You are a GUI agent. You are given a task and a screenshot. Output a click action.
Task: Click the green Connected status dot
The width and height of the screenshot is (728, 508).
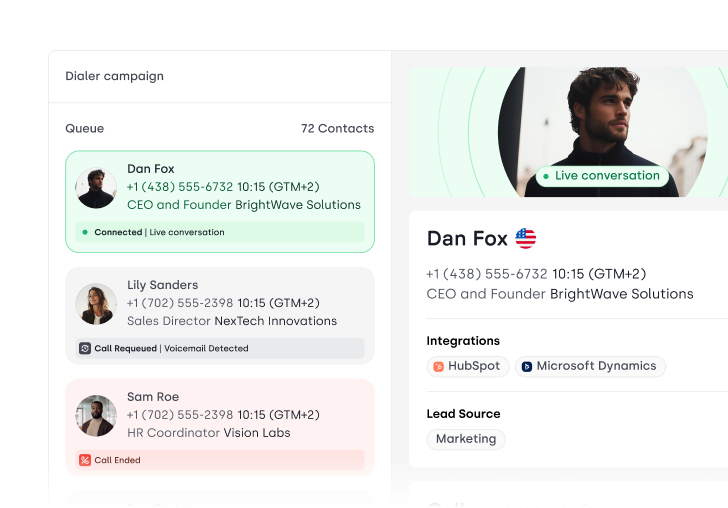85,232
